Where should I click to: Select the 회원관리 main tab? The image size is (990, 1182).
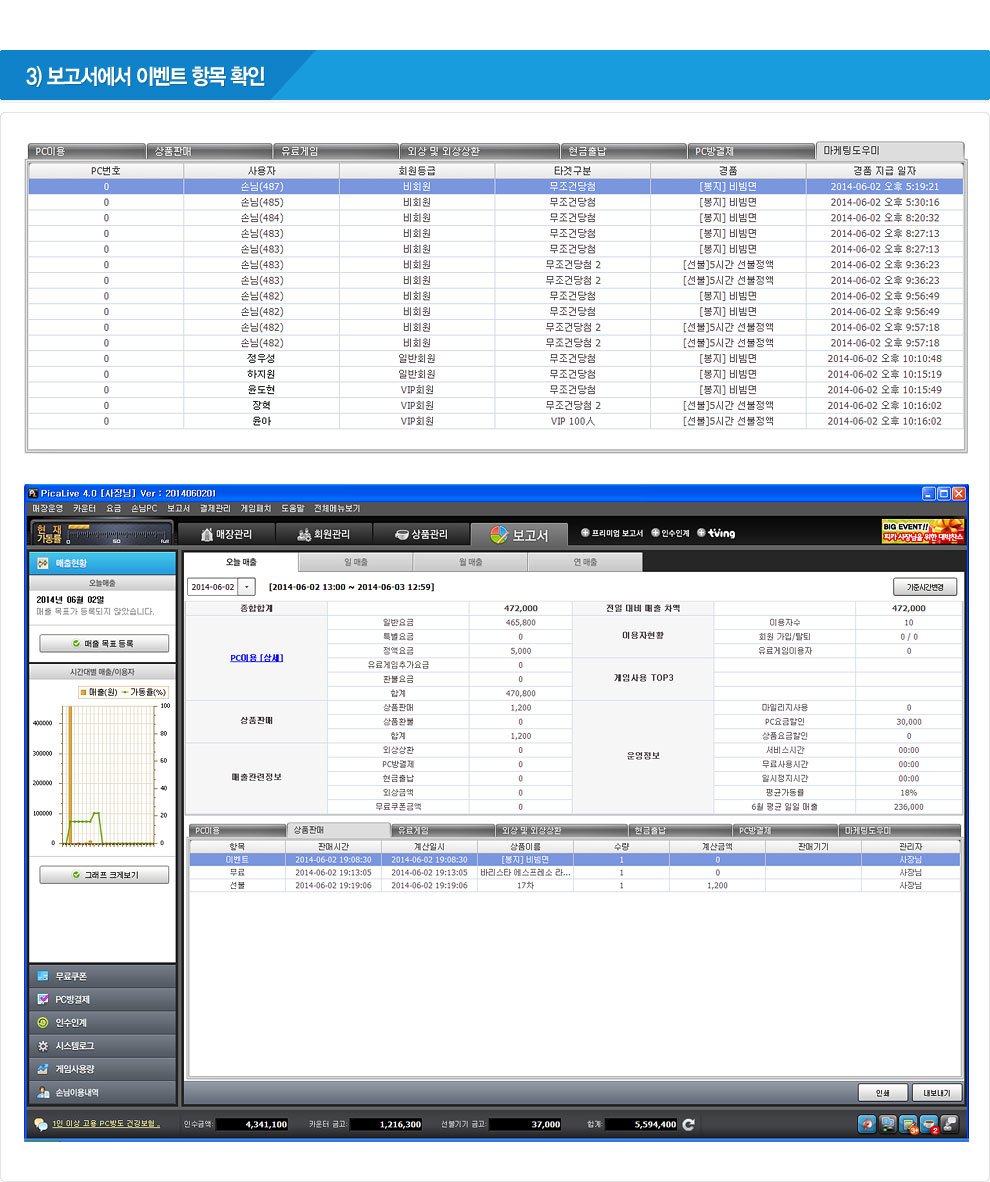pos(325,534)
